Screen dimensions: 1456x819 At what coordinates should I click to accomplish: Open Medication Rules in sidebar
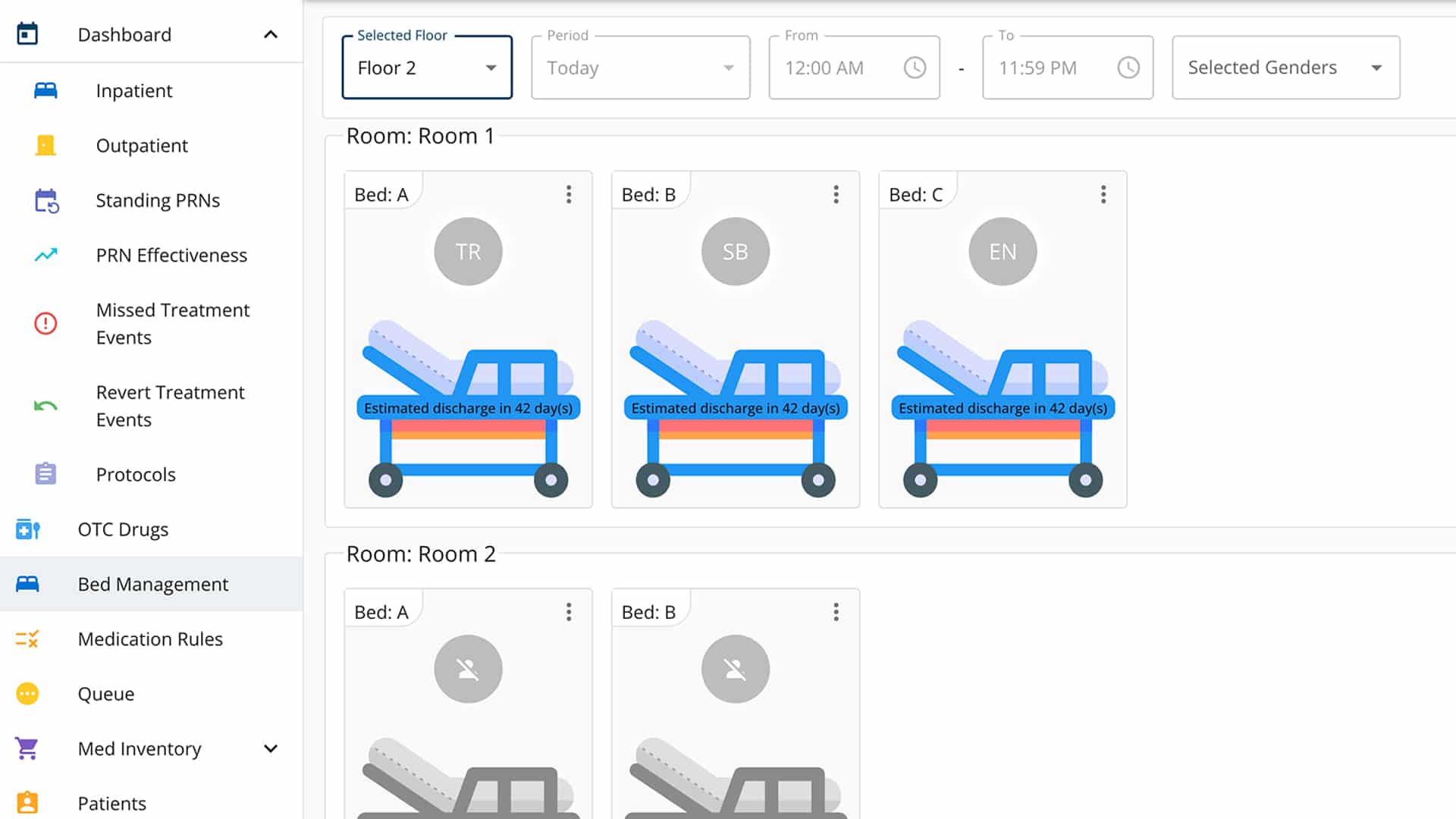click(150, 639)
